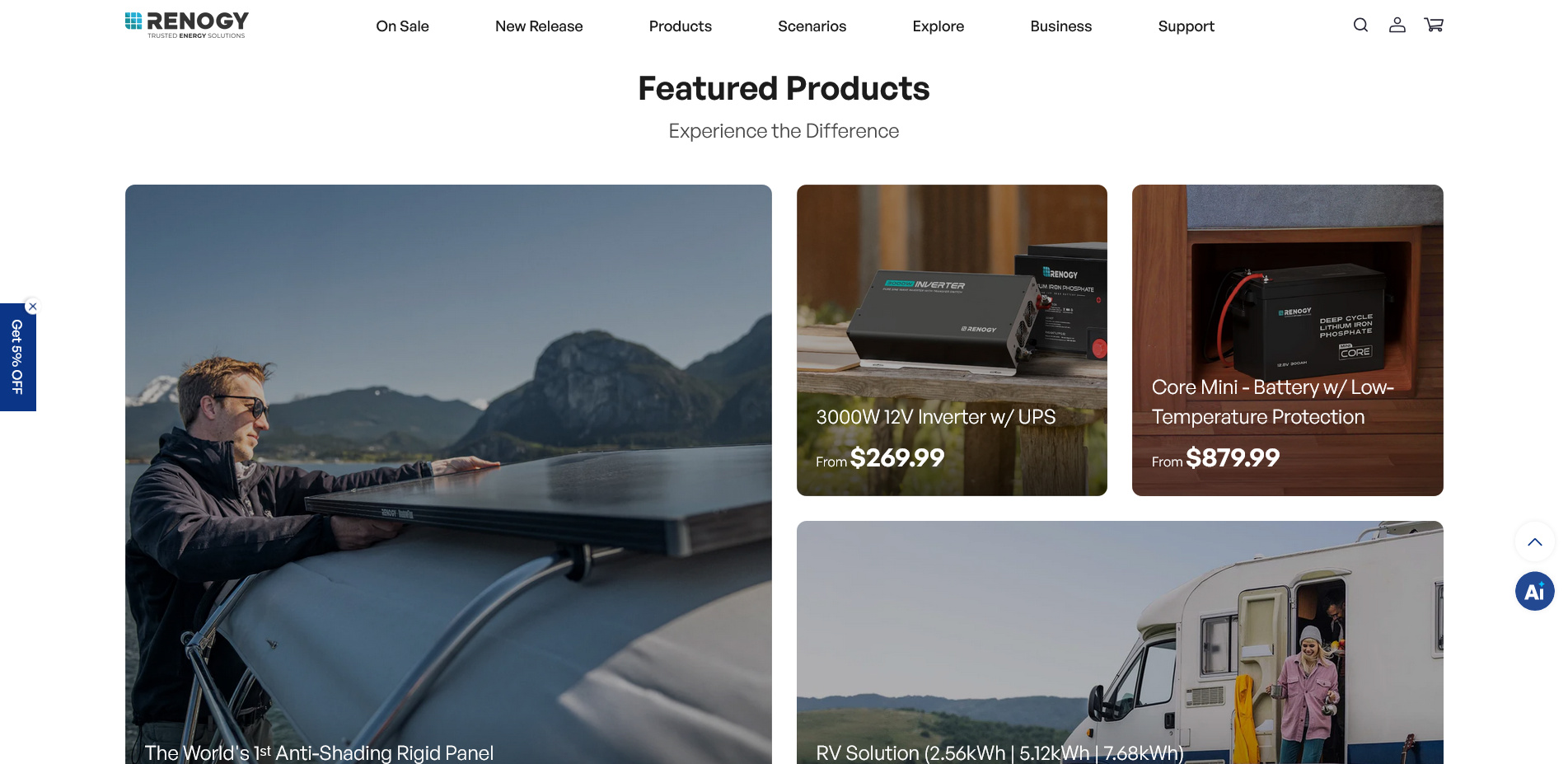Expand the Products navigation menu

click(x=680, y=26)
